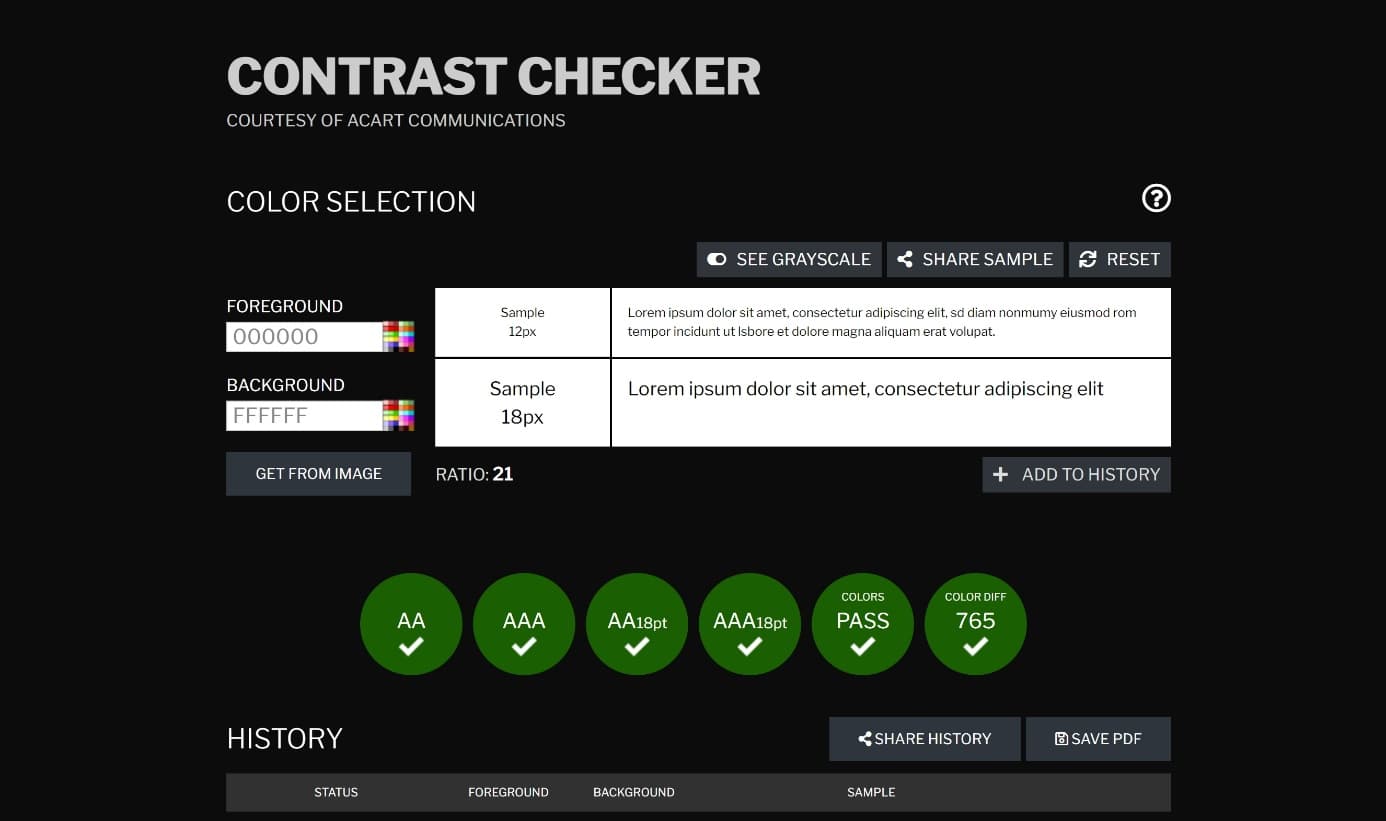This screenshot has height=821, width=1386.
Task: Click the background hex input field
Action: [303, 416]
